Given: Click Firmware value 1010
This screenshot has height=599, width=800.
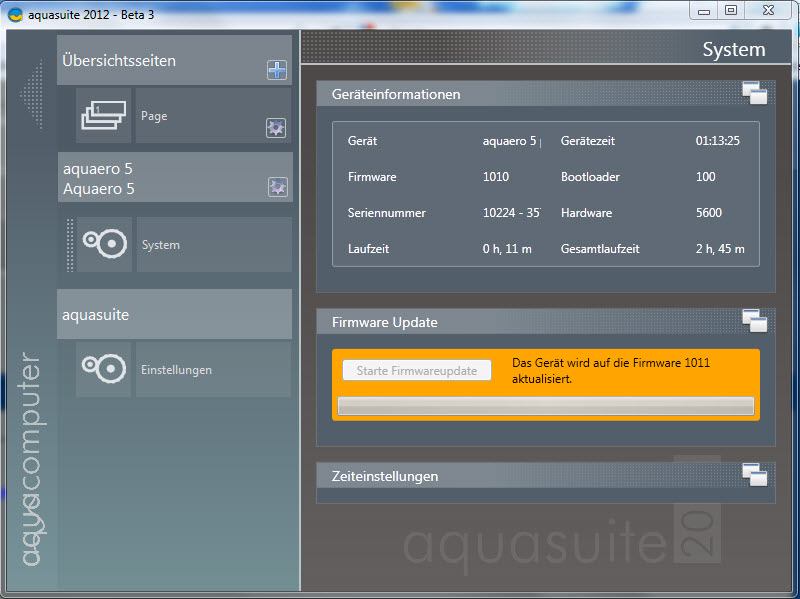Looking at the screenshot, I should tap(496, 177).
